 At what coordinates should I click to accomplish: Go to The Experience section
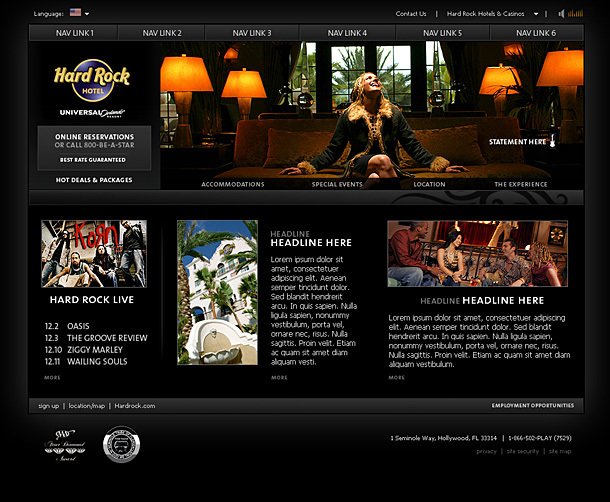pyautogui.click(x=521, y=184)
